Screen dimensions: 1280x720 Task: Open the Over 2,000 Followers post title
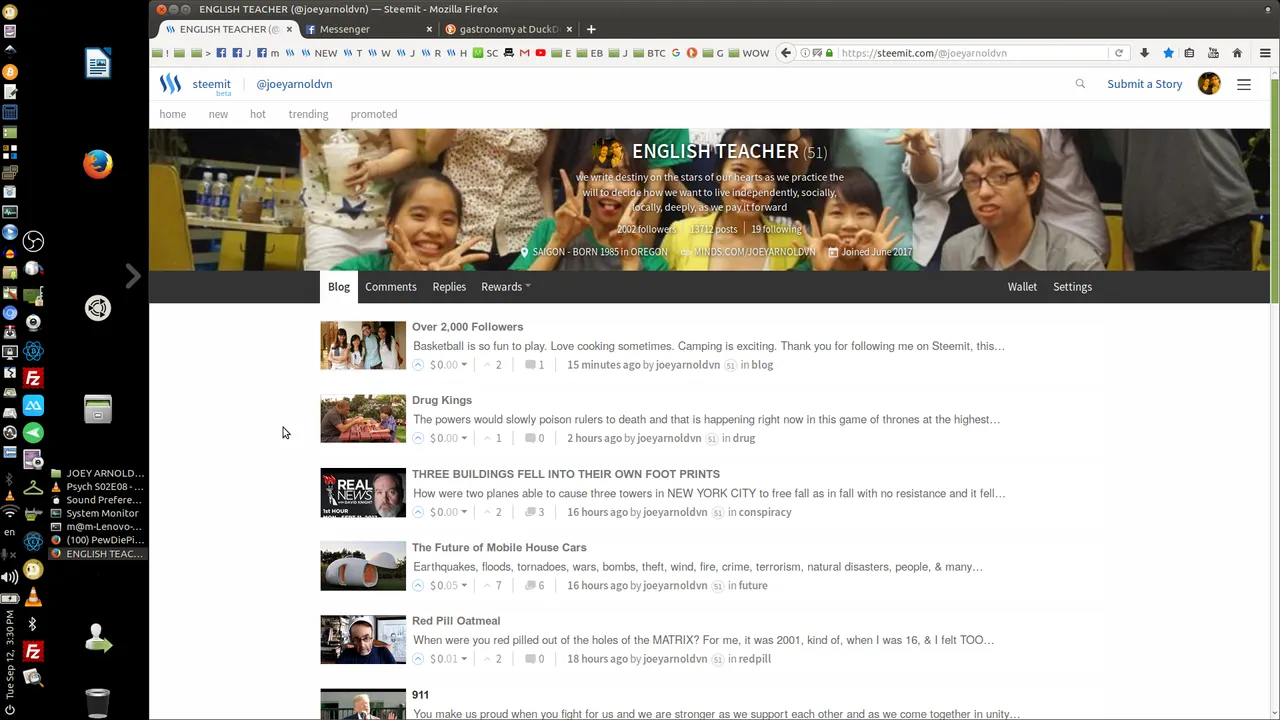pyautogui.click(x=467, y=327)
